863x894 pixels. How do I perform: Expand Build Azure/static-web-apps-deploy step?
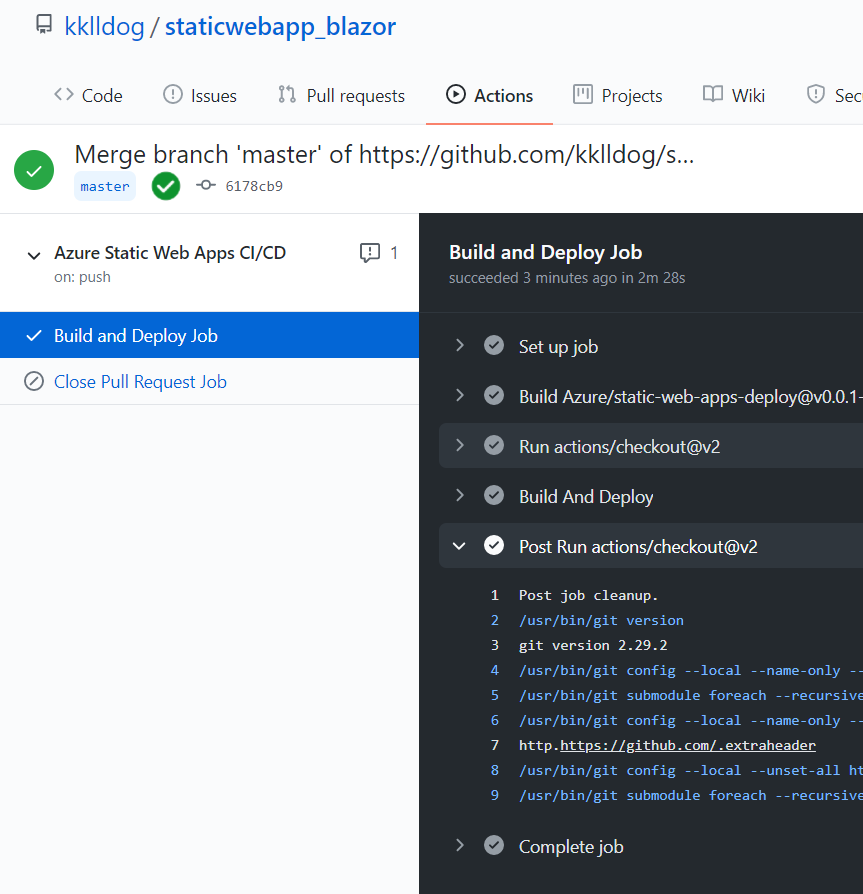[460, 396]
